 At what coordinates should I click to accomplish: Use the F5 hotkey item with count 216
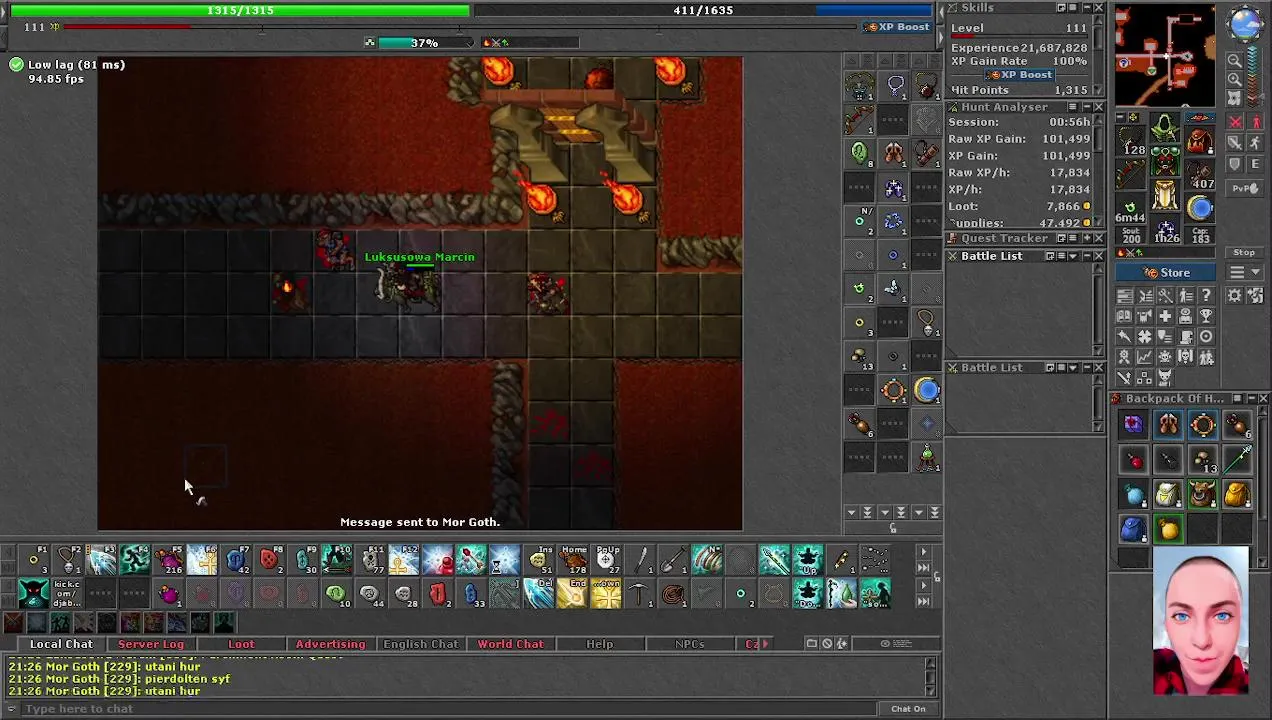(x=168, y=560)
